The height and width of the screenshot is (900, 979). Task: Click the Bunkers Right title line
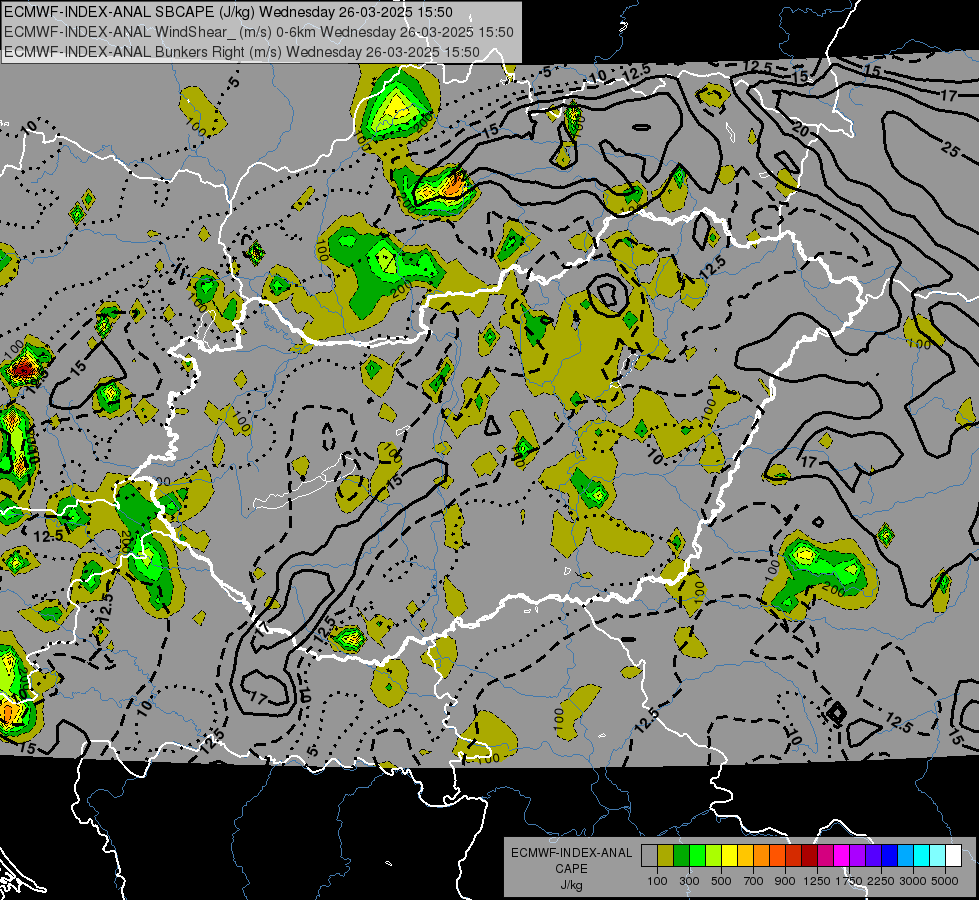(242, 52)
